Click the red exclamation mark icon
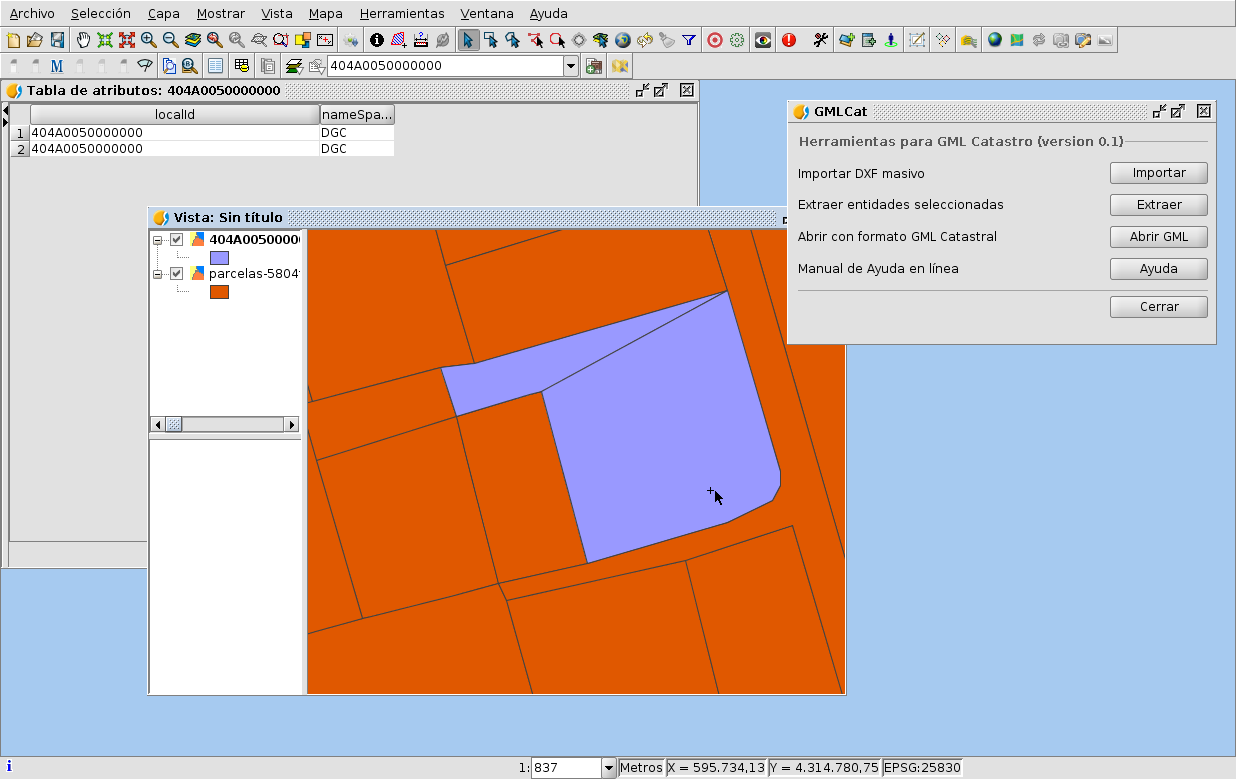This screenshot has width=1236, height=779. (x=790, y=40)
